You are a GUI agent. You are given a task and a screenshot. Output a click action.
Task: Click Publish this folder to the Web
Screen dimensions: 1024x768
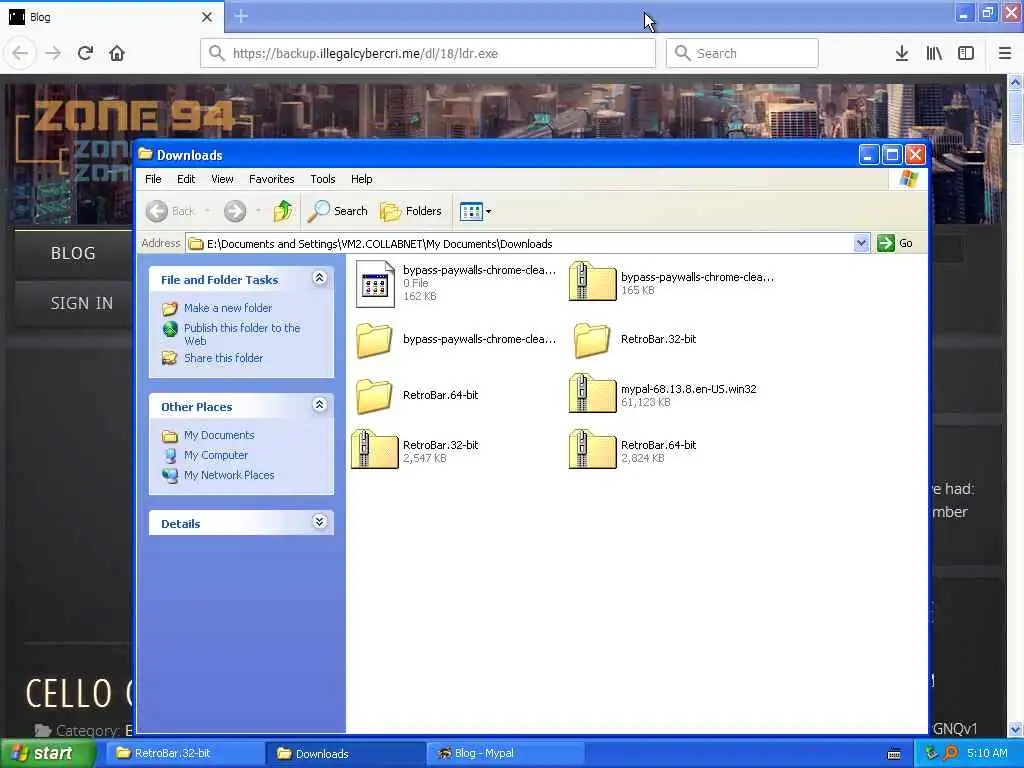[x=242, y=334]
